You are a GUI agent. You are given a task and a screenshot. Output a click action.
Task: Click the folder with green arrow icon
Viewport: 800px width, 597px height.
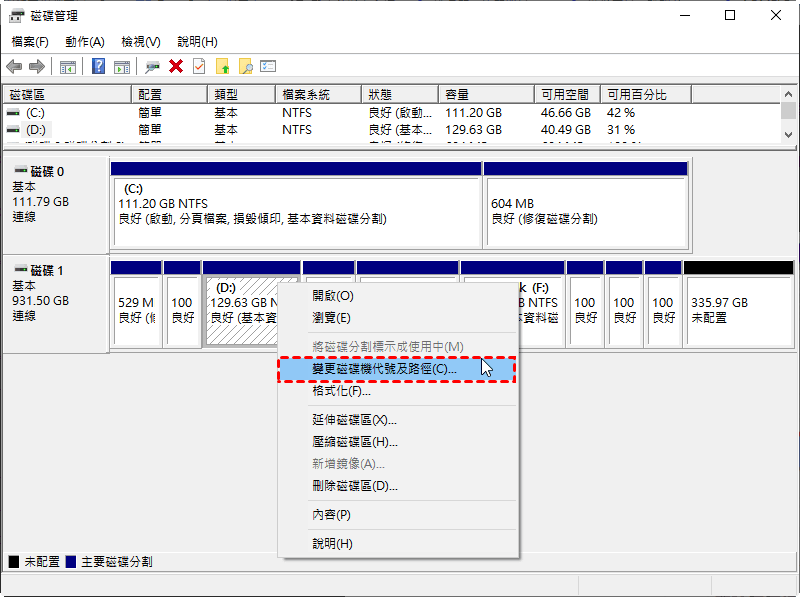(x=223, y=66)
